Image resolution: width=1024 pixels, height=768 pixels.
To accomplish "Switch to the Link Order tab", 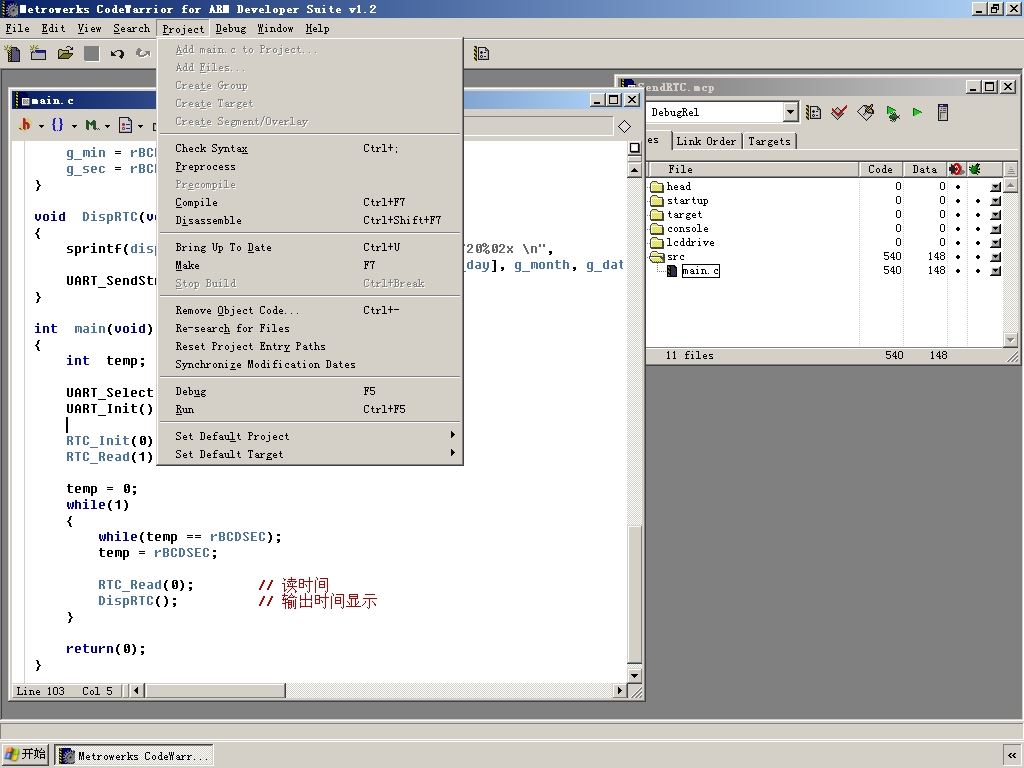I will coord(706,141).
